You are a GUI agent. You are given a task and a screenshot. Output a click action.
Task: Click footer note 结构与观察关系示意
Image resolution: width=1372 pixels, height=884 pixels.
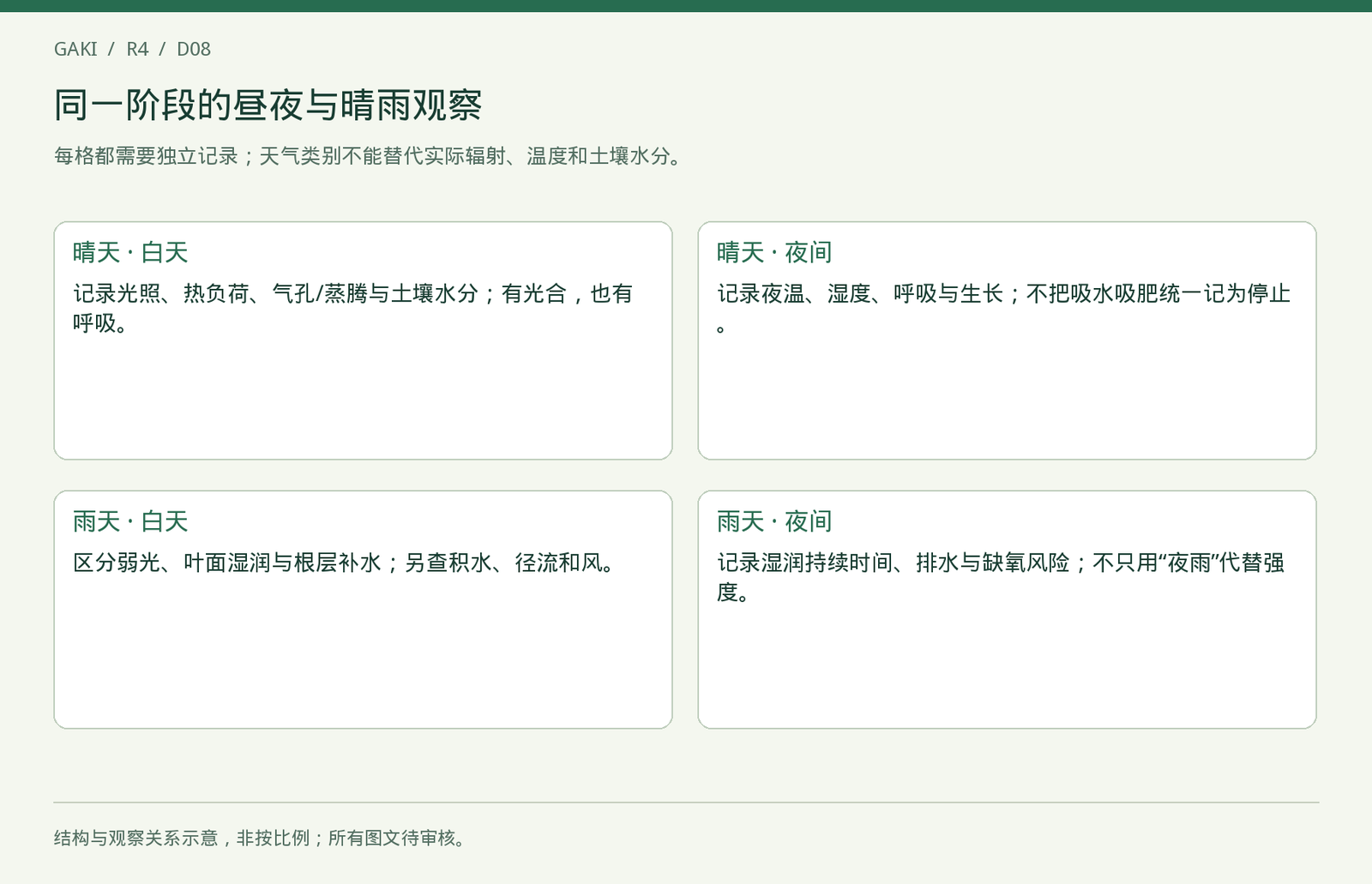click(x=136, y=838)
